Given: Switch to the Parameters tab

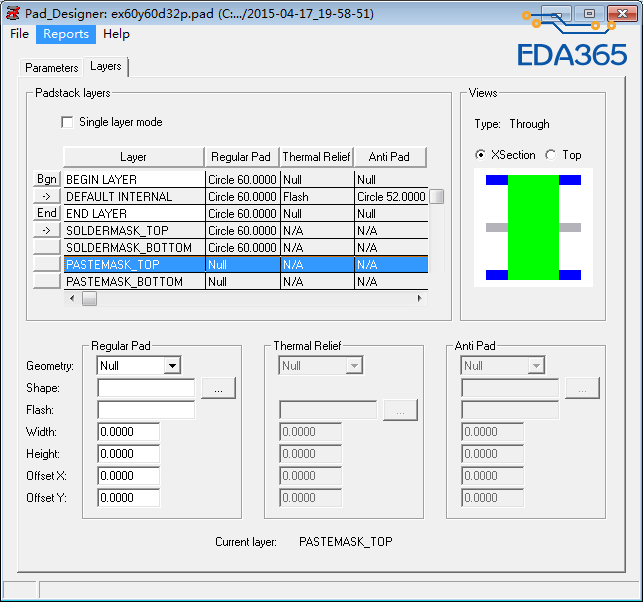Looking at the screenshot, I should [52, 68].
